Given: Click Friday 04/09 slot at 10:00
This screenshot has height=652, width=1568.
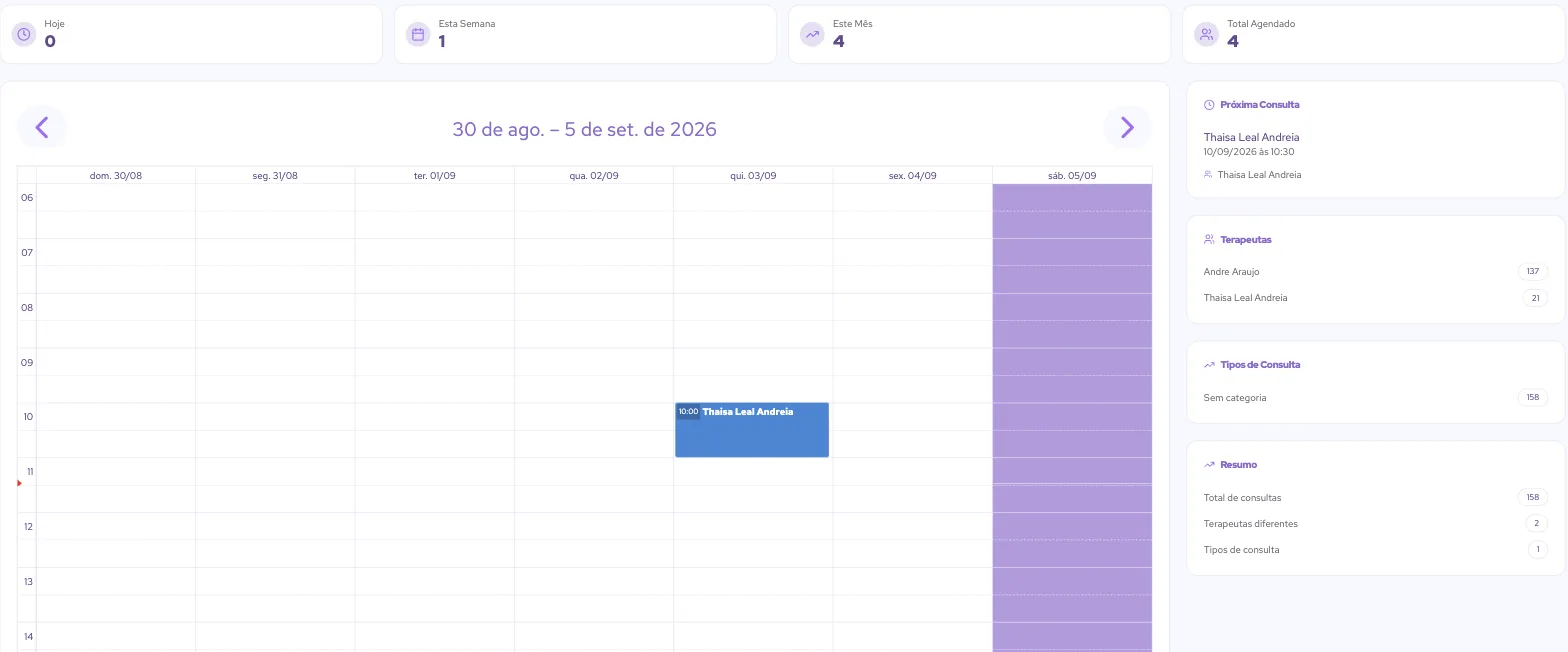Looking at the screenshot, I should [913, 416].
